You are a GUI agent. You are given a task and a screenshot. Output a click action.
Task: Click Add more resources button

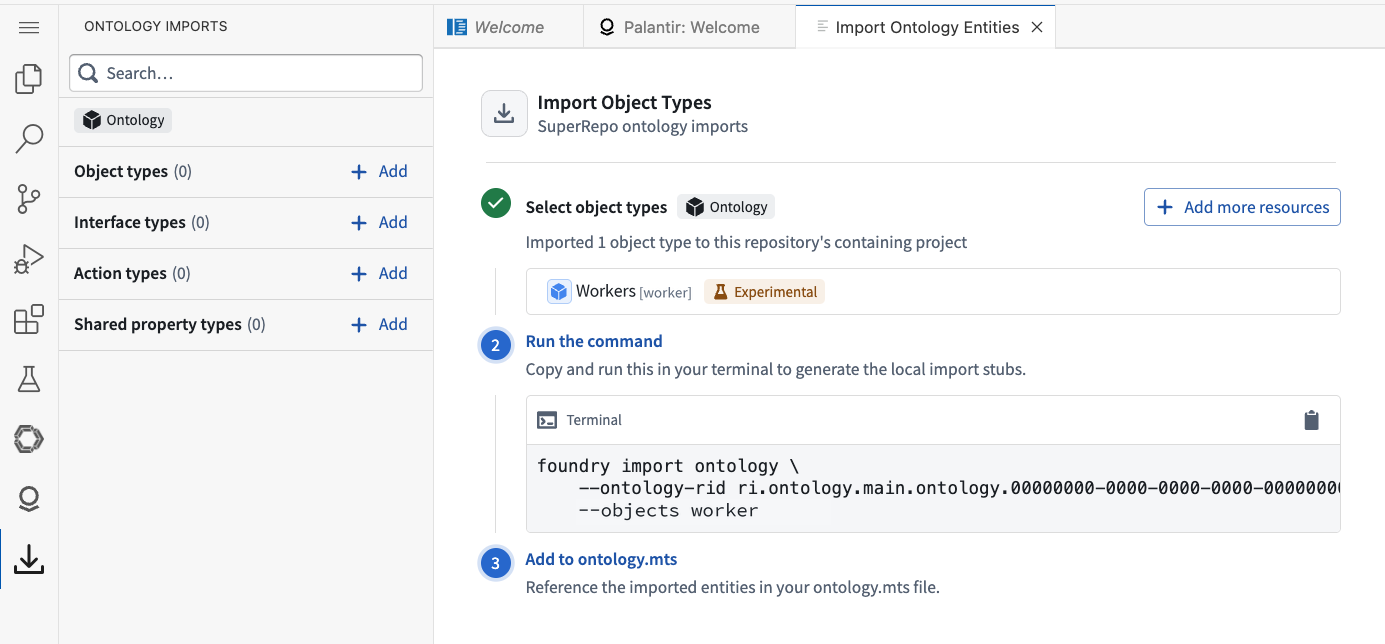point(1242,207)
